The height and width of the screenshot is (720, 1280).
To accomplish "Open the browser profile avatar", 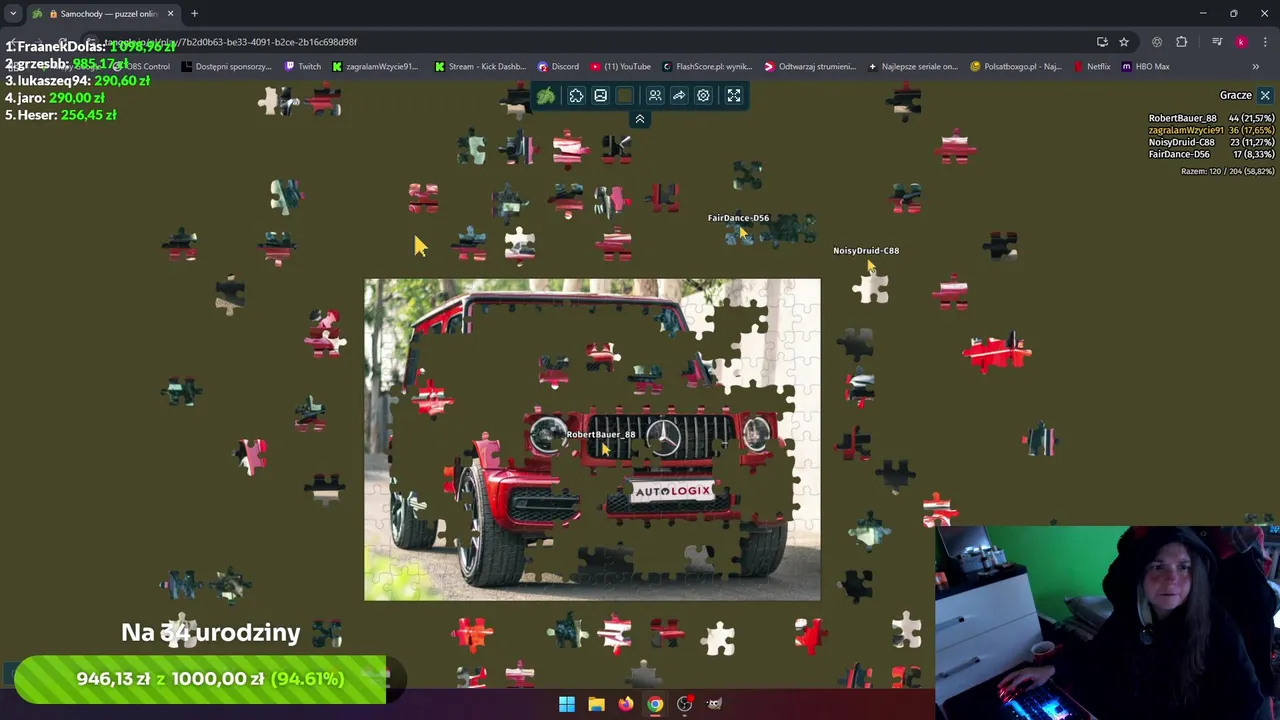I will (1241, 42).
